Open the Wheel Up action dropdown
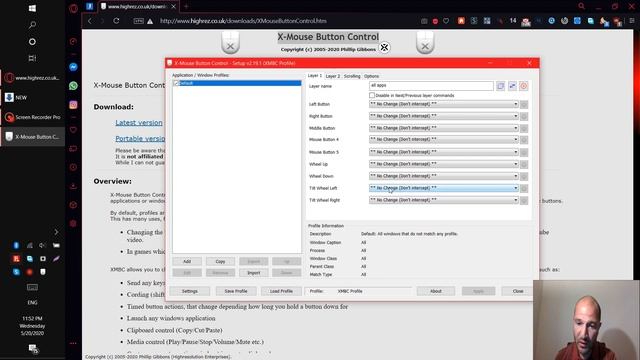The width and height of the screenshot is (640, 360). 444,164
